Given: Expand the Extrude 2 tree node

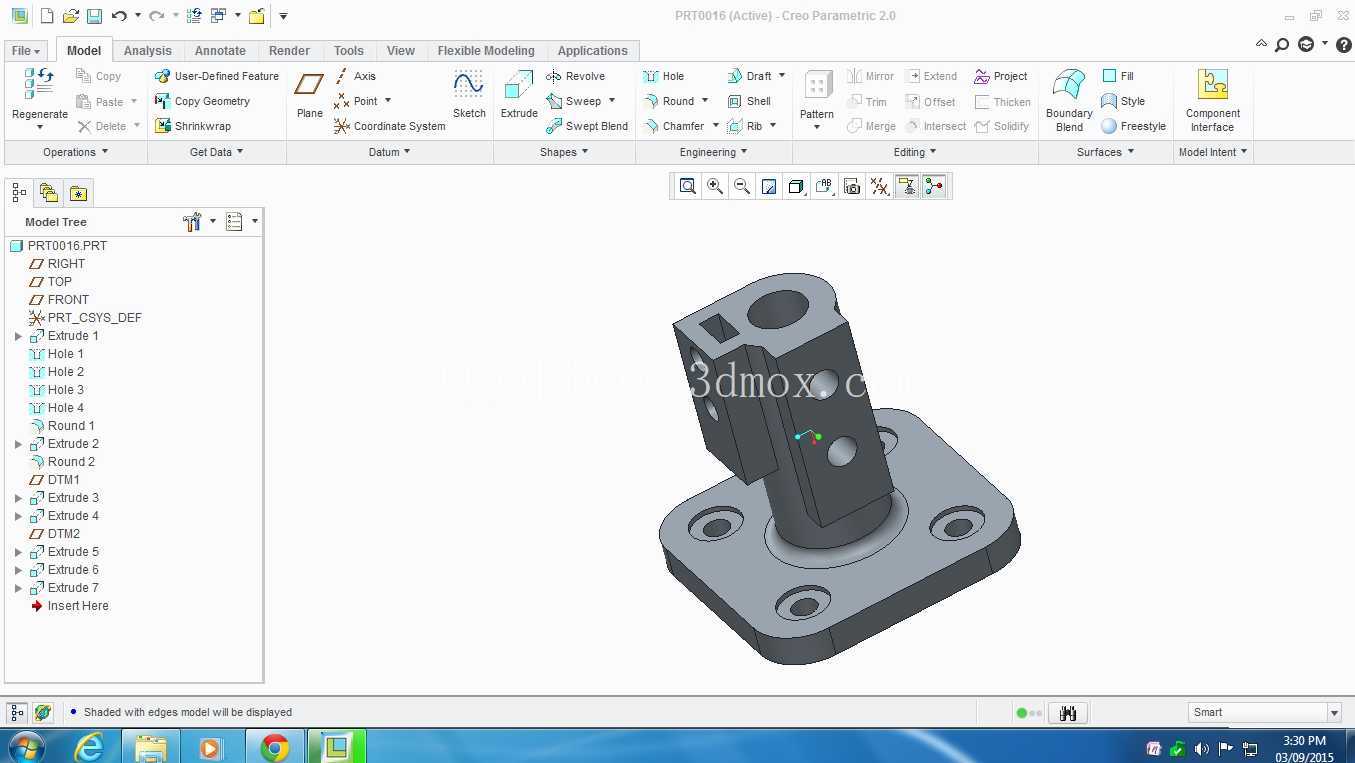Looking at the screenshot, I should click(18, 444).
